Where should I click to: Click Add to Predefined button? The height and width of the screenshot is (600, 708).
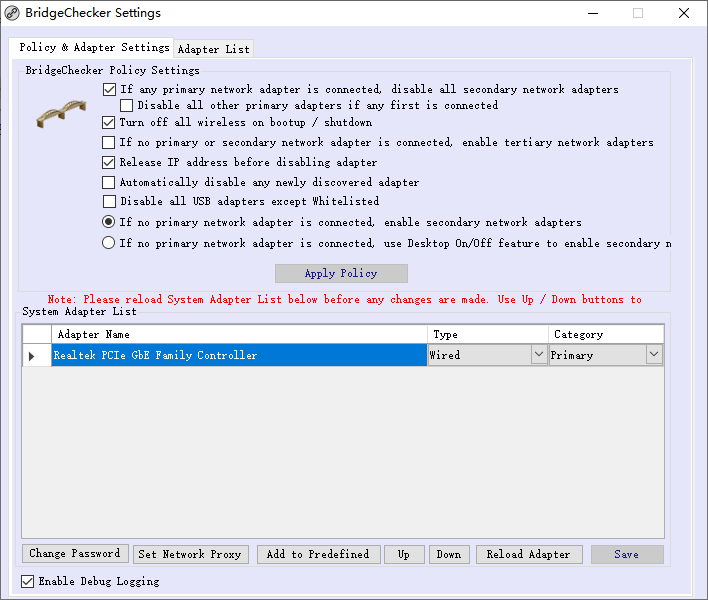pos(318,554)
